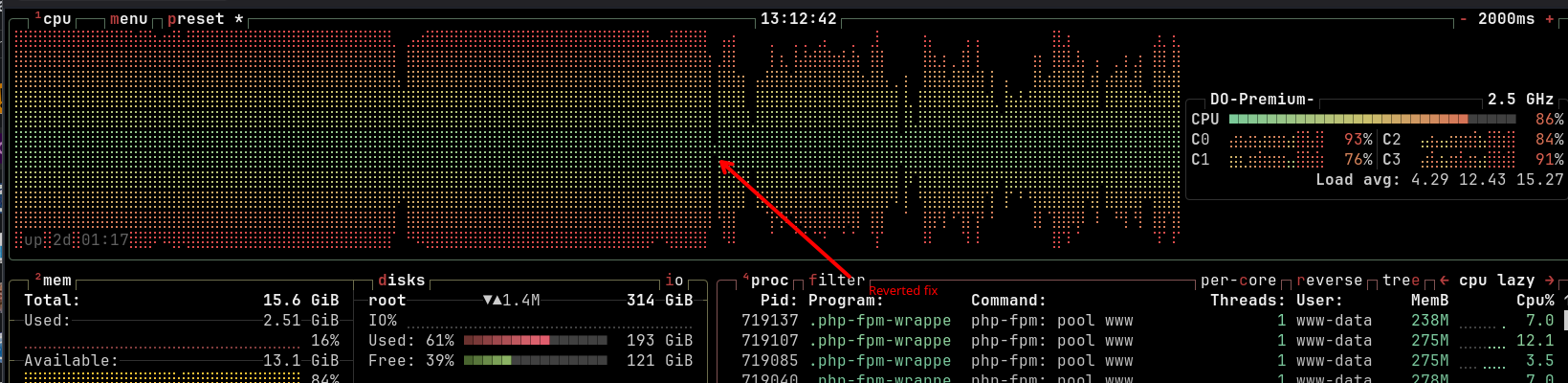The image size is (1568, 383).
Task: Click www-data user of pid 719085
Action: tap(1335, 361)
